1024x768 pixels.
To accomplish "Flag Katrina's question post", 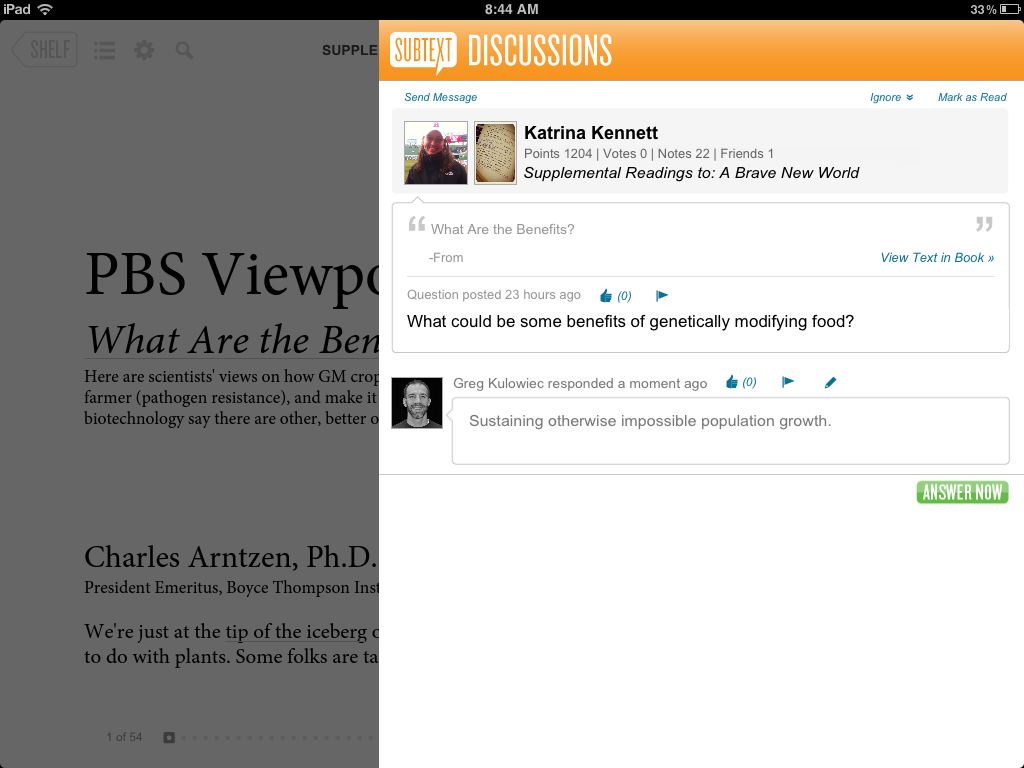I will [661, 296].
